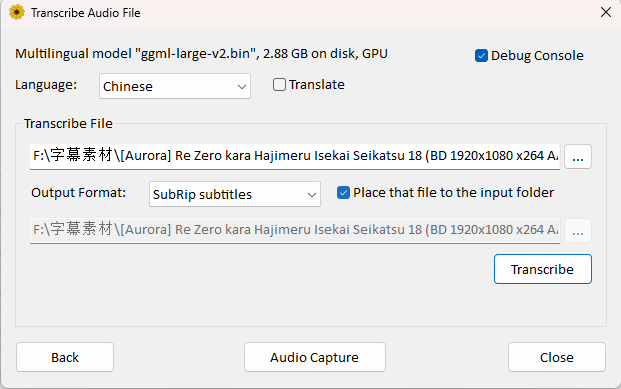Start transcription with the Transcribe button

click(543, 269)
